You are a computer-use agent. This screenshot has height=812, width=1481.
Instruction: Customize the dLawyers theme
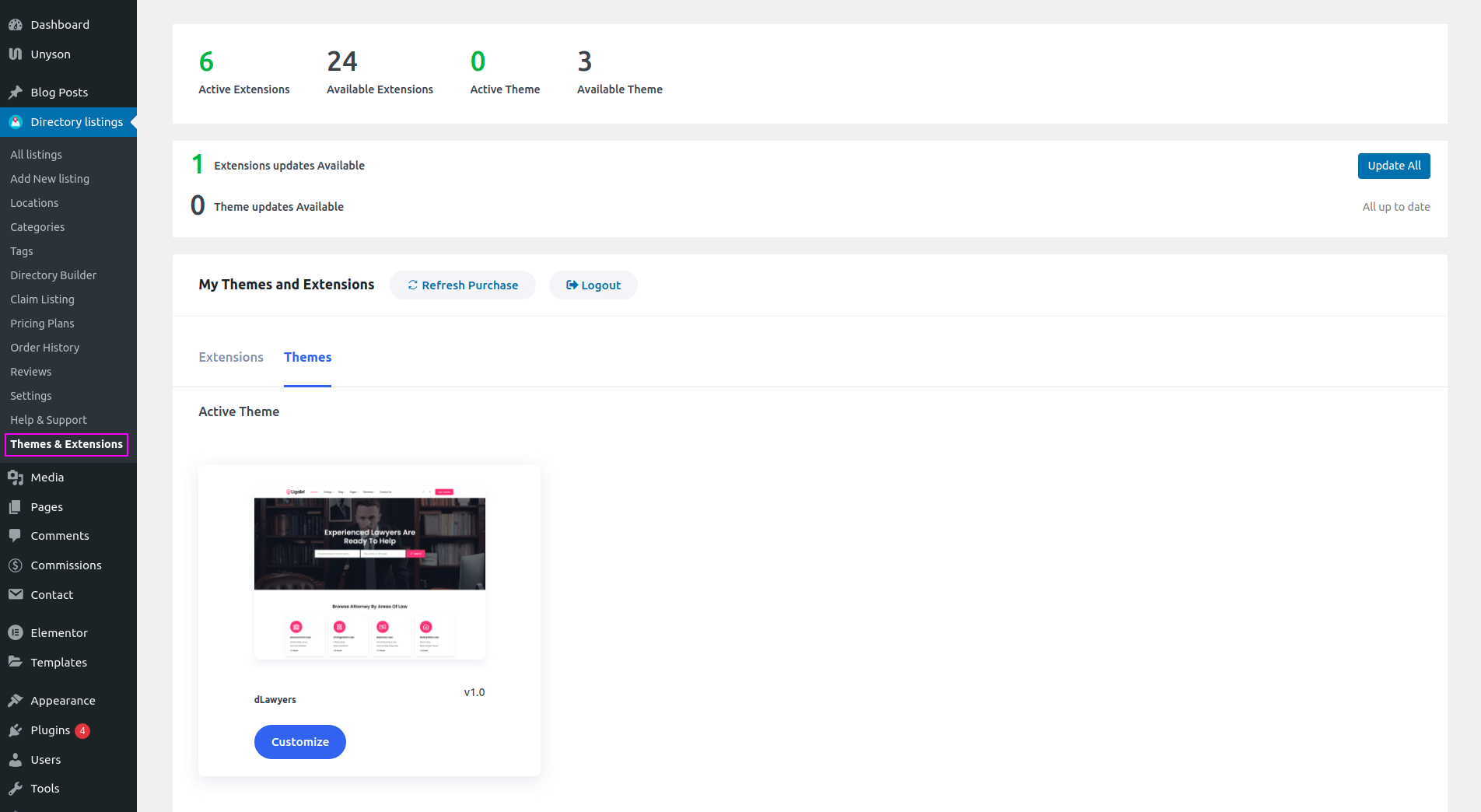click(300, 742)
